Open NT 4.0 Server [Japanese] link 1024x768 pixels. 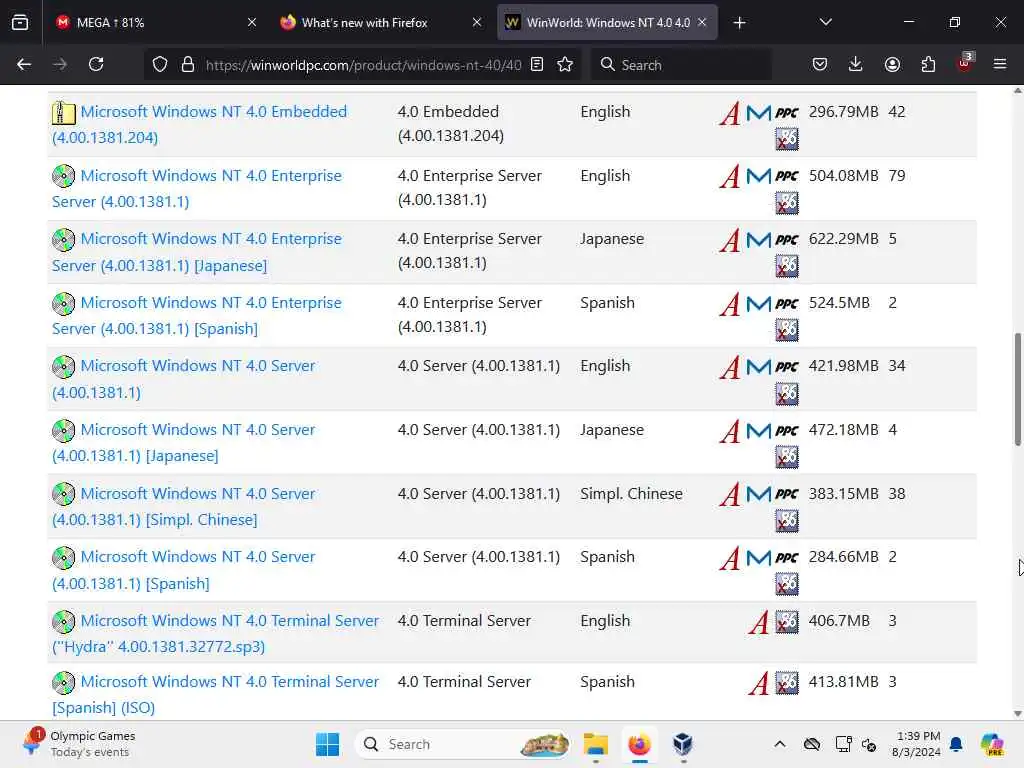click(184, 442)
